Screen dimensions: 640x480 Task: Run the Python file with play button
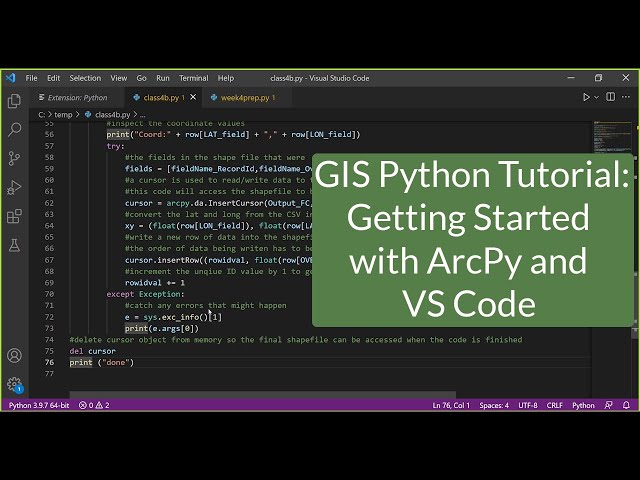pos(586,97)
